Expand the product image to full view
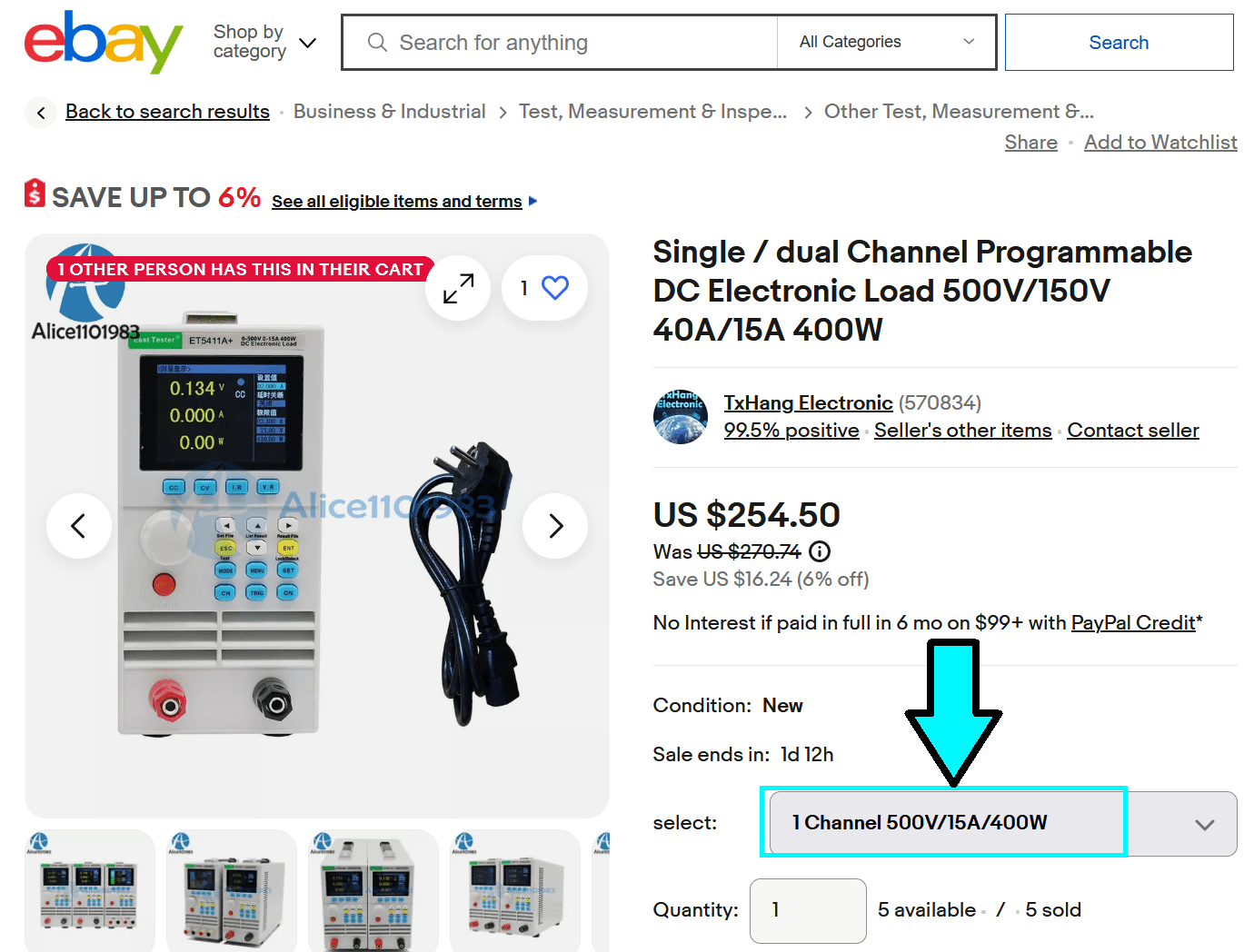This screenshot has width=1244, height=952. pyautogui.click(x=459, y=288)
